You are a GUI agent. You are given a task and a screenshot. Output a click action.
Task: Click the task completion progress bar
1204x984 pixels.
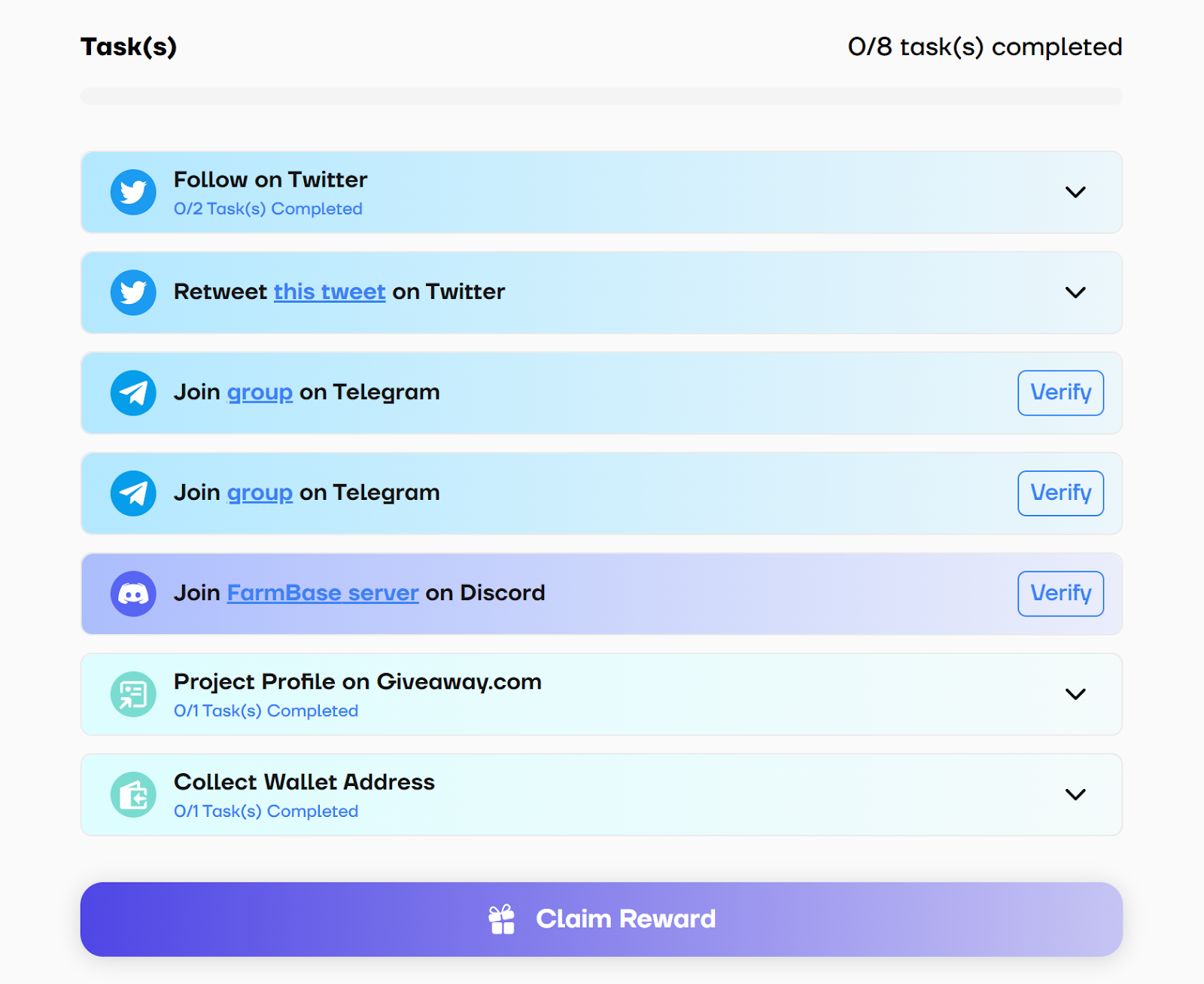tap(601, 96)
